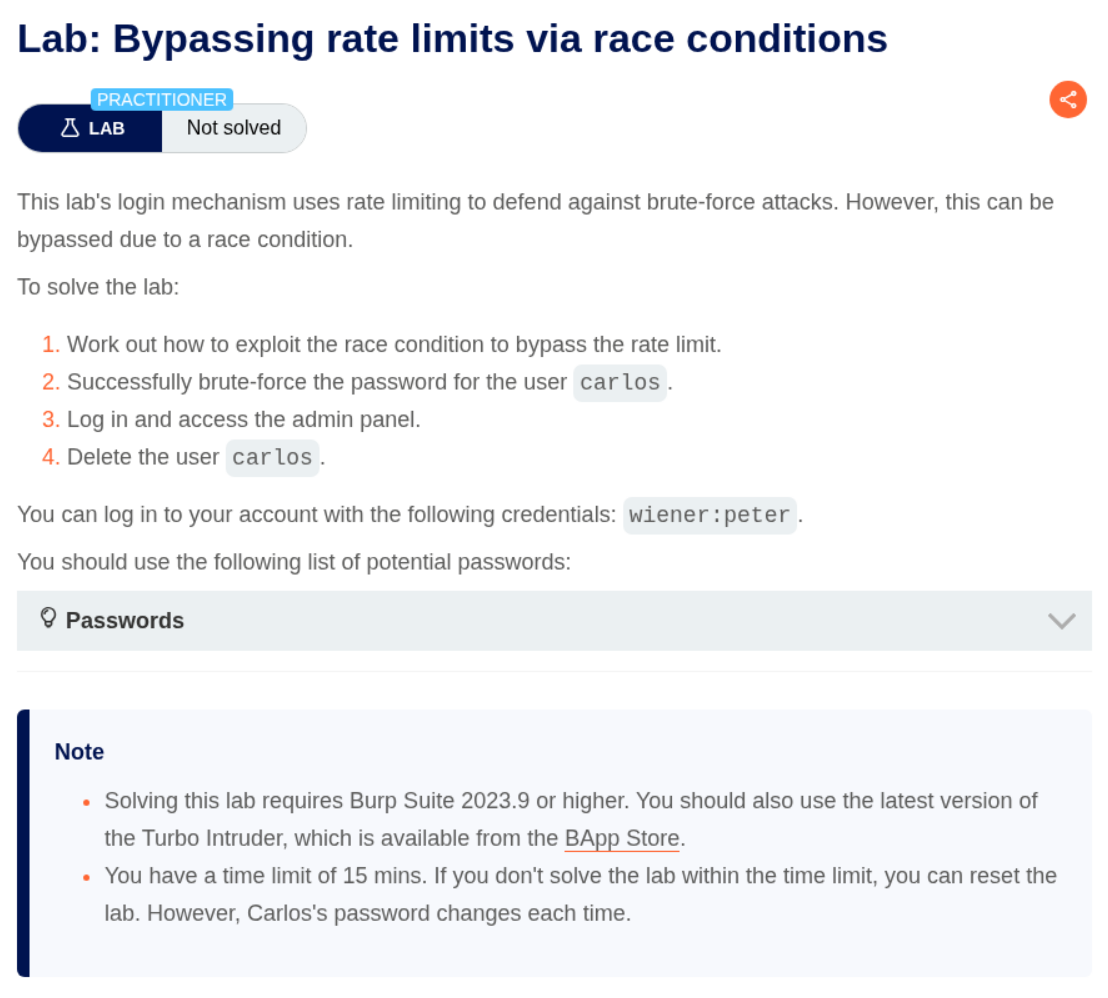This screenshot has width=1108, height=998.
Task: Click the wiener:peter credentials code
Action: (709, 516)
